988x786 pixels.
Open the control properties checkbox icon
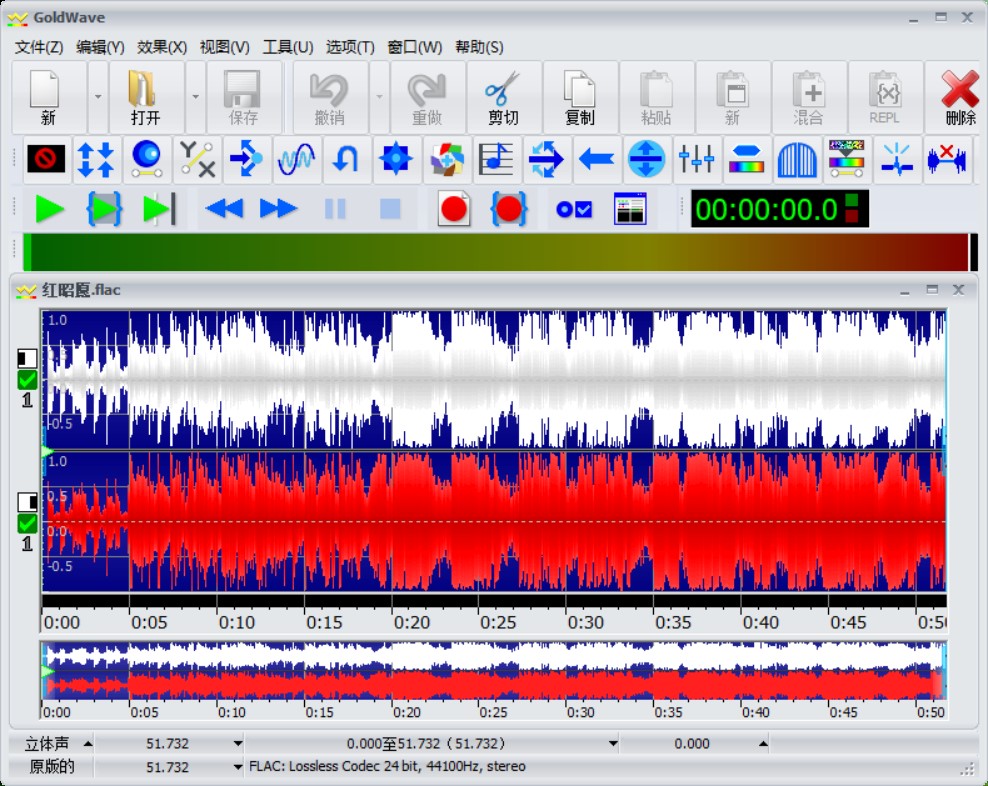[x=574, y=209]
